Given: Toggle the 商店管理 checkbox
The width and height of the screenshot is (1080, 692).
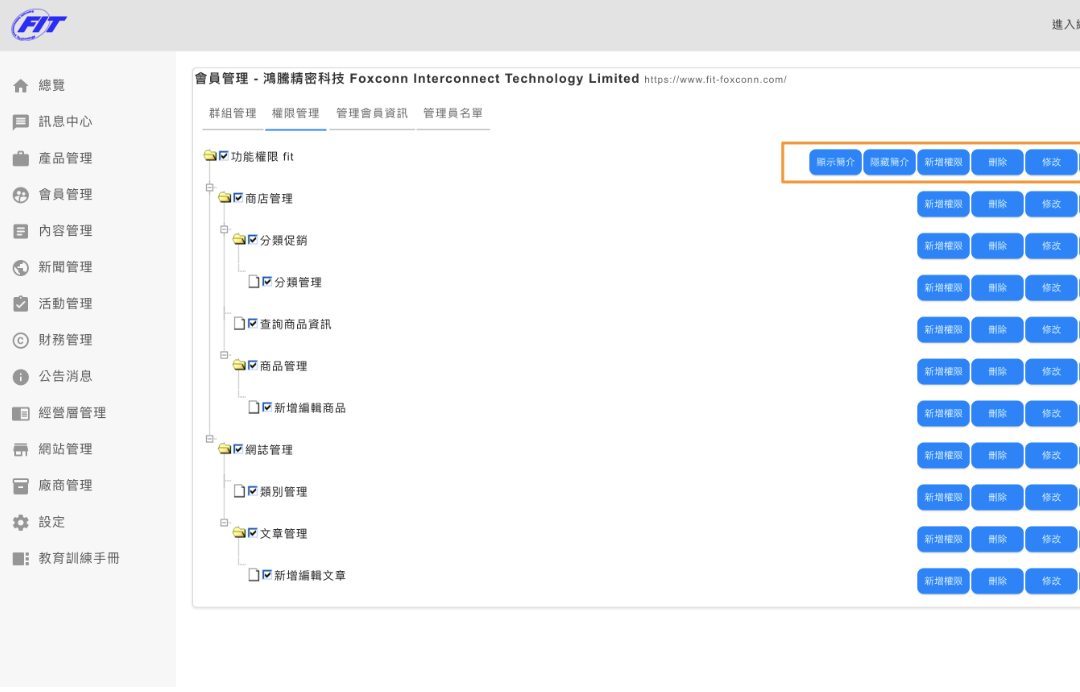Looking at the screenshot, I should pyautogui.click(x=238, y=198).
